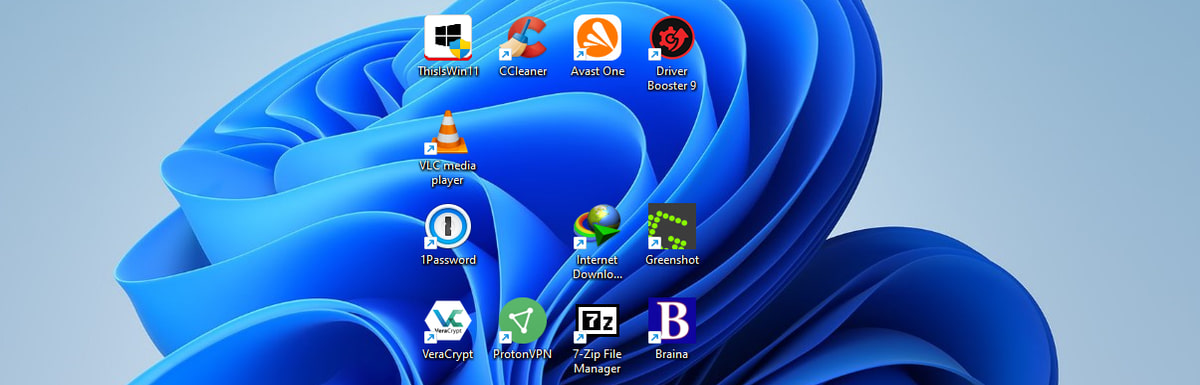This screenshot has height=385, width=1200.
Task: Select the Avast One desktop icon
Action: click(x=598, y=38)
